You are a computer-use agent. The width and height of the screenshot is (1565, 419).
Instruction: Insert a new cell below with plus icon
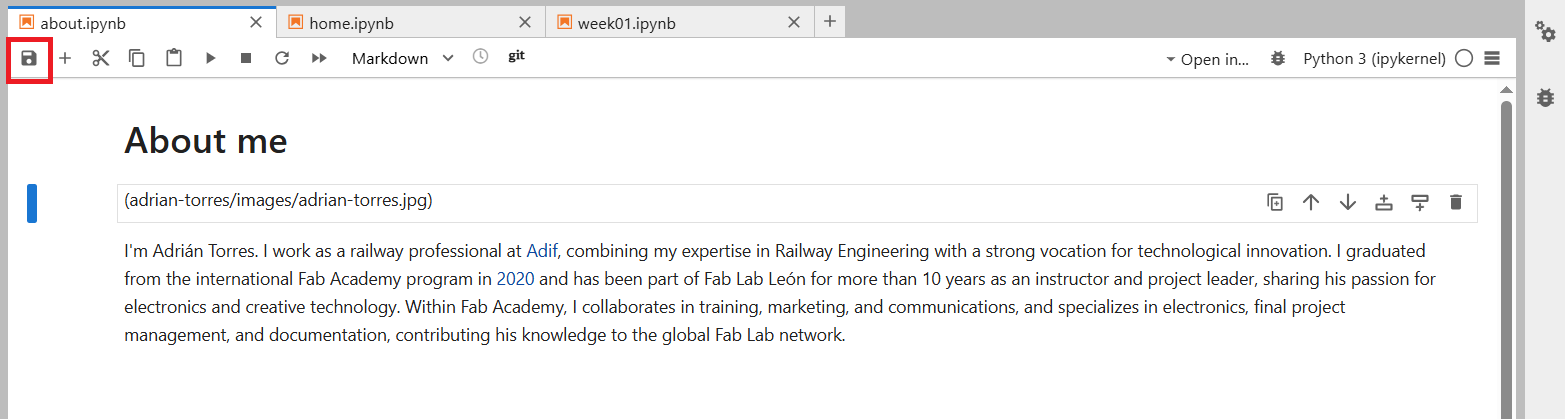(x=65, y=59)
